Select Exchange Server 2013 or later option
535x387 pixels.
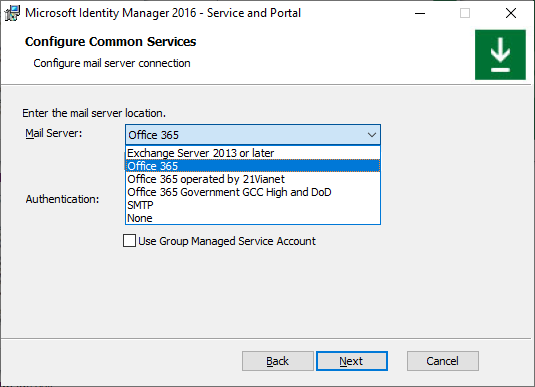[x=253, y=153]
